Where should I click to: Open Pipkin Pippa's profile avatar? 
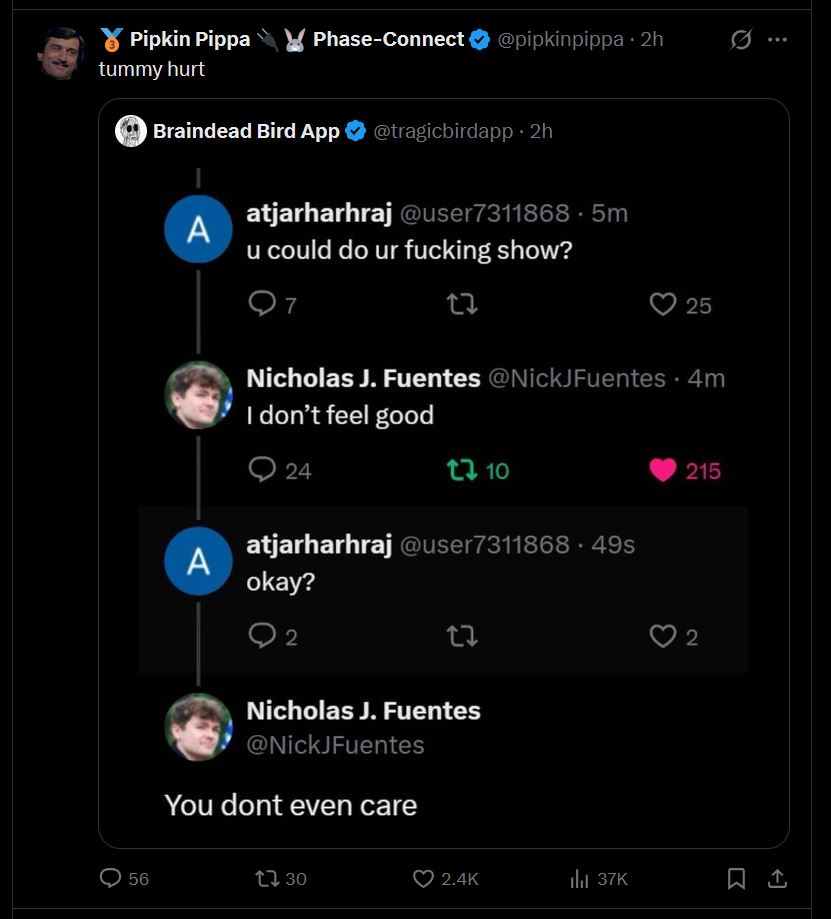(62, 53)
